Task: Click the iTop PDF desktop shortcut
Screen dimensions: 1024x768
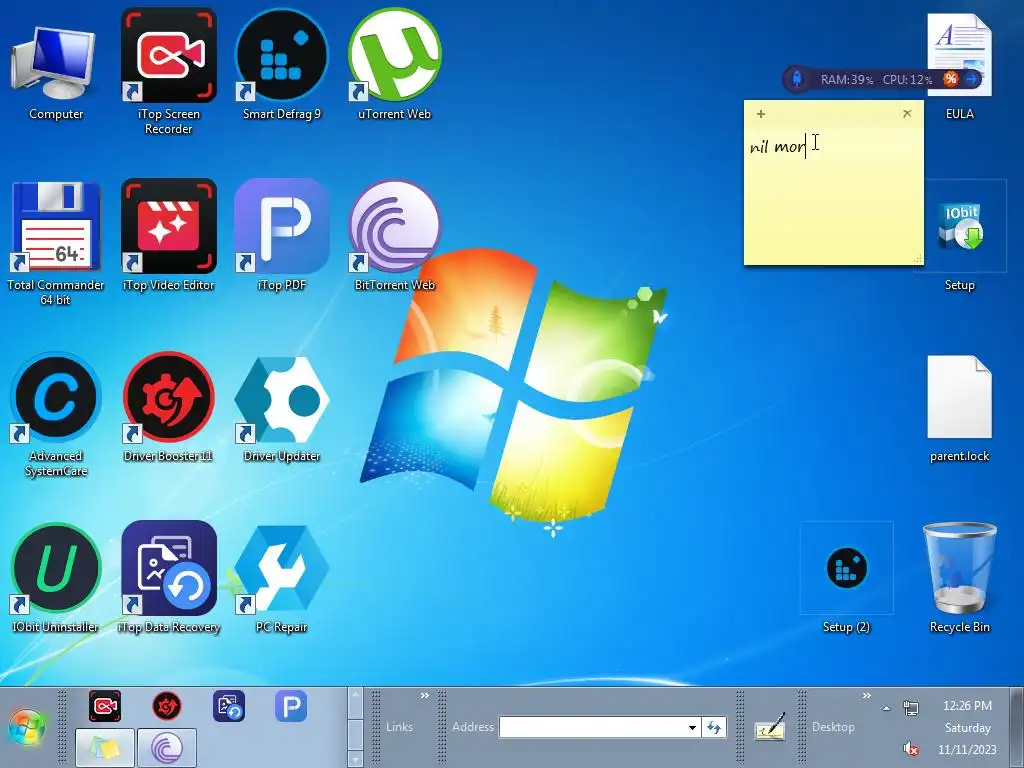Action: [x=281, y=235]
